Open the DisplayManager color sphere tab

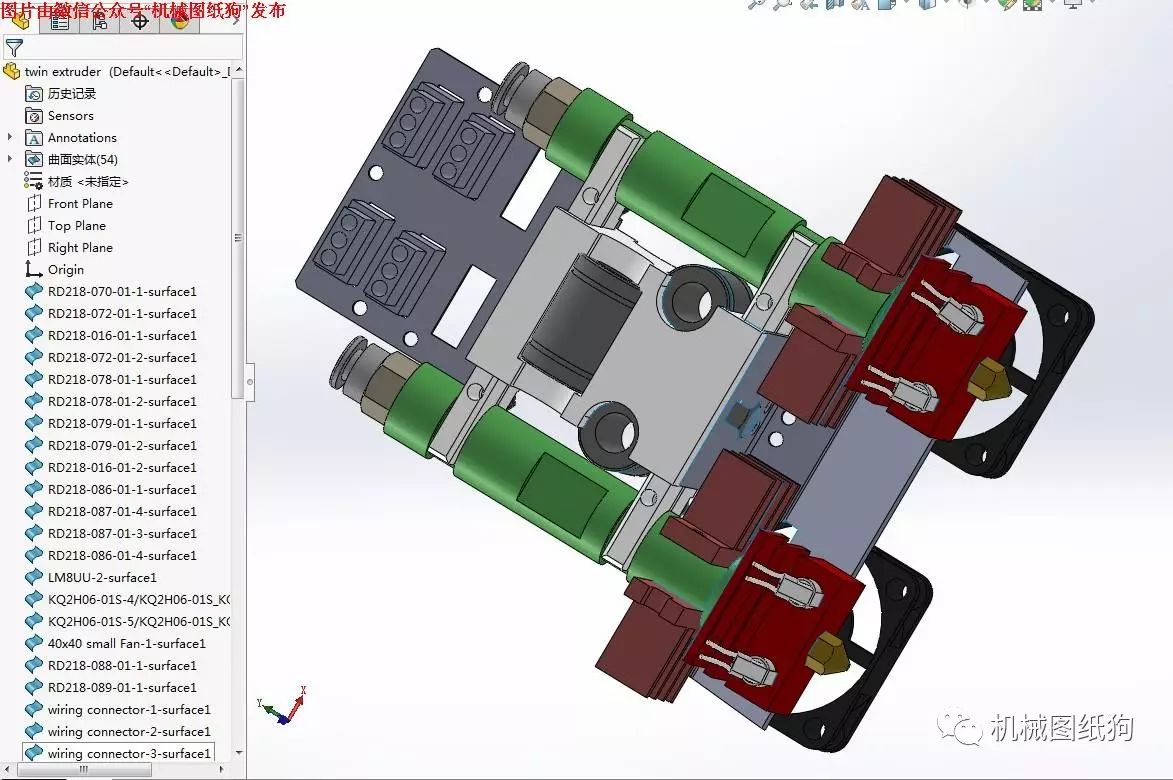point(180,21)
